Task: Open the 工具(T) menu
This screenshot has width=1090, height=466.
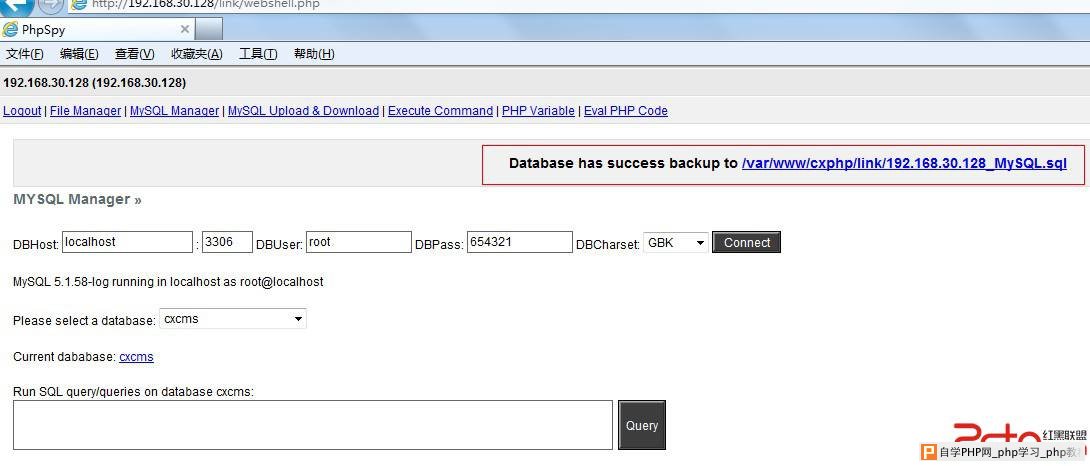Action: pyautogui.click(x=258, y=54)
